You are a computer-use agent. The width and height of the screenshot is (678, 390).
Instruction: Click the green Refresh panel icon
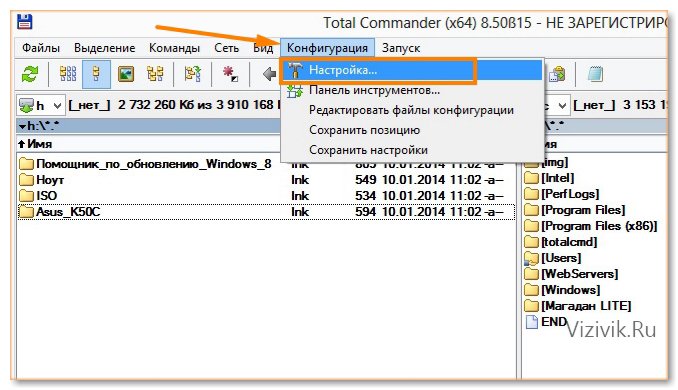pyautogui.click(x=30, y=74)
